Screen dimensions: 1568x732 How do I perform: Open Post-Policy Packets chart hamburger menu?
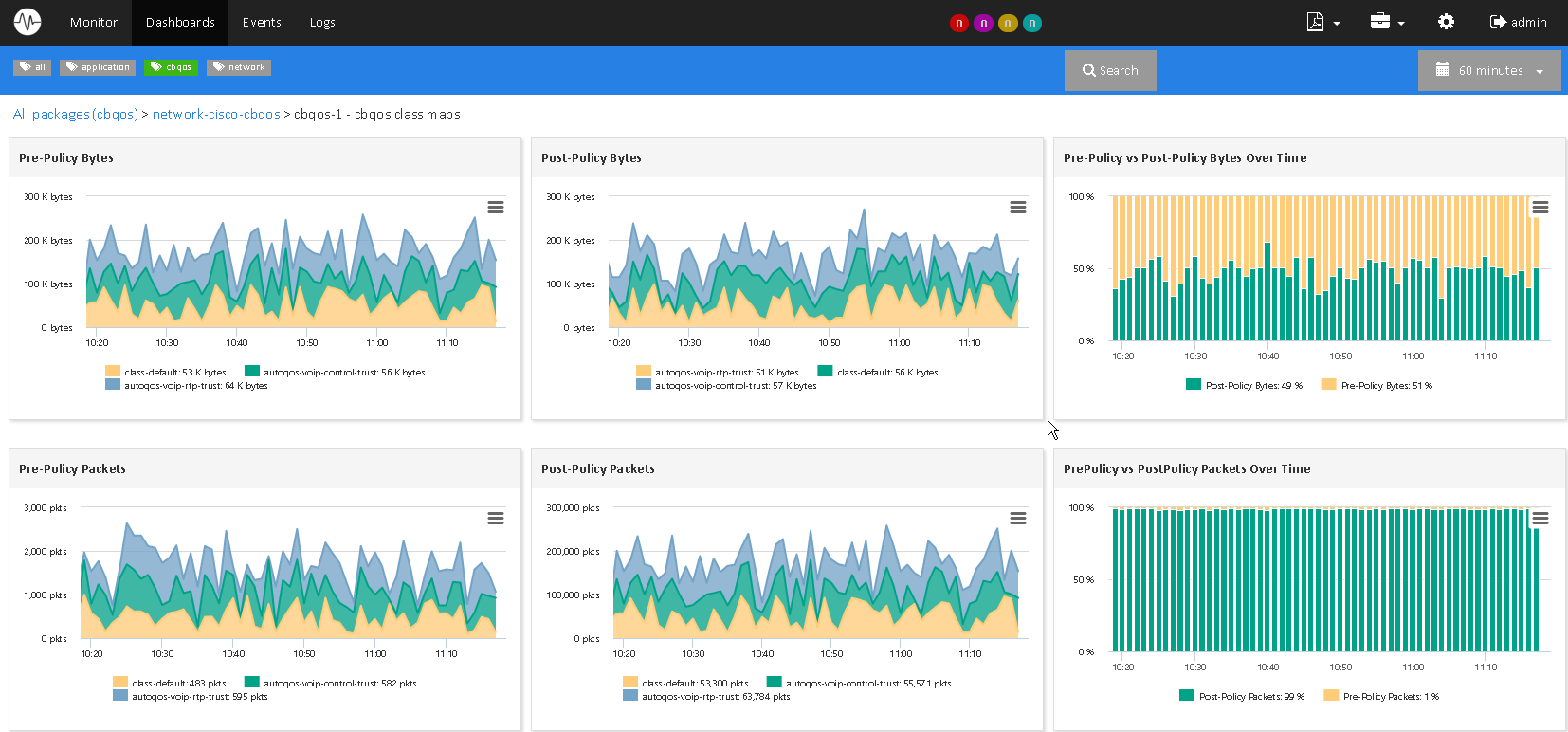[1017, 518]
